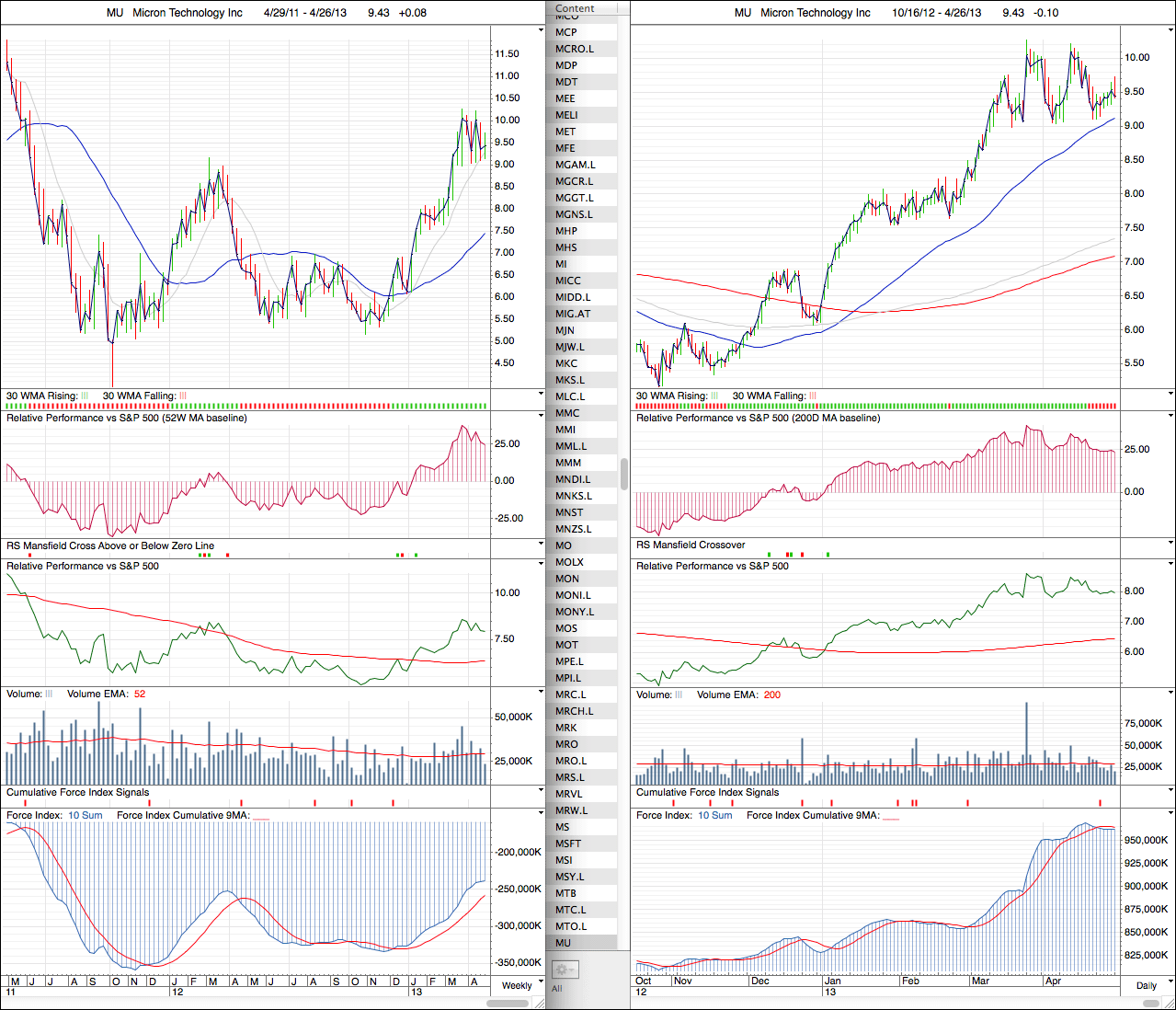Click the resize grip beside the Weekly chart scrollbar
Viewport: 1176px width, 1010px height.
coord(541,1003)
